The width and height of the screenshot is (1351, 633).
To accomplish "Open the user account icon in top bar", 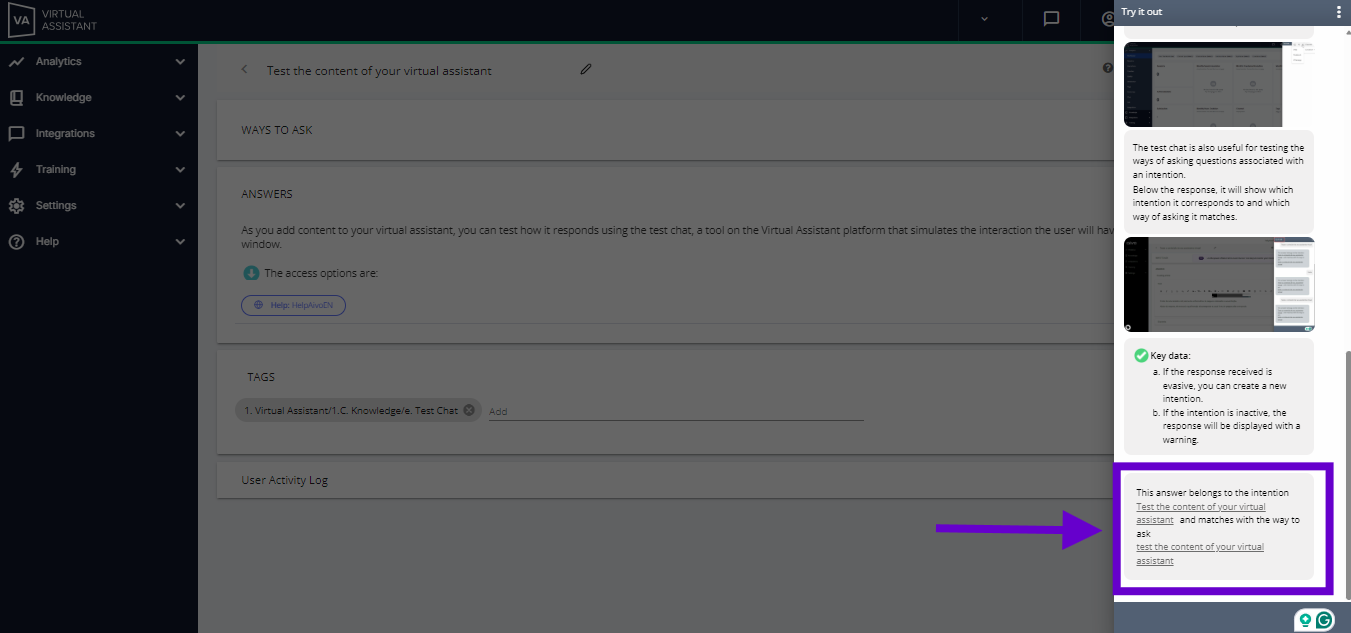I will 1107,19.
